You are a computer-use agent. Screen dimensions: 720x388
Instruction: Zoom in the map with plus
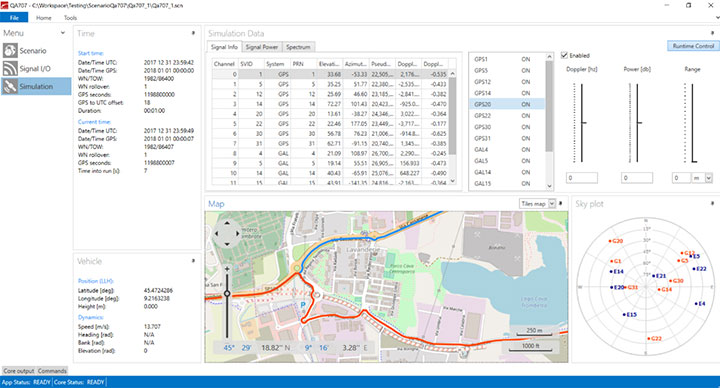coord(227,270)
